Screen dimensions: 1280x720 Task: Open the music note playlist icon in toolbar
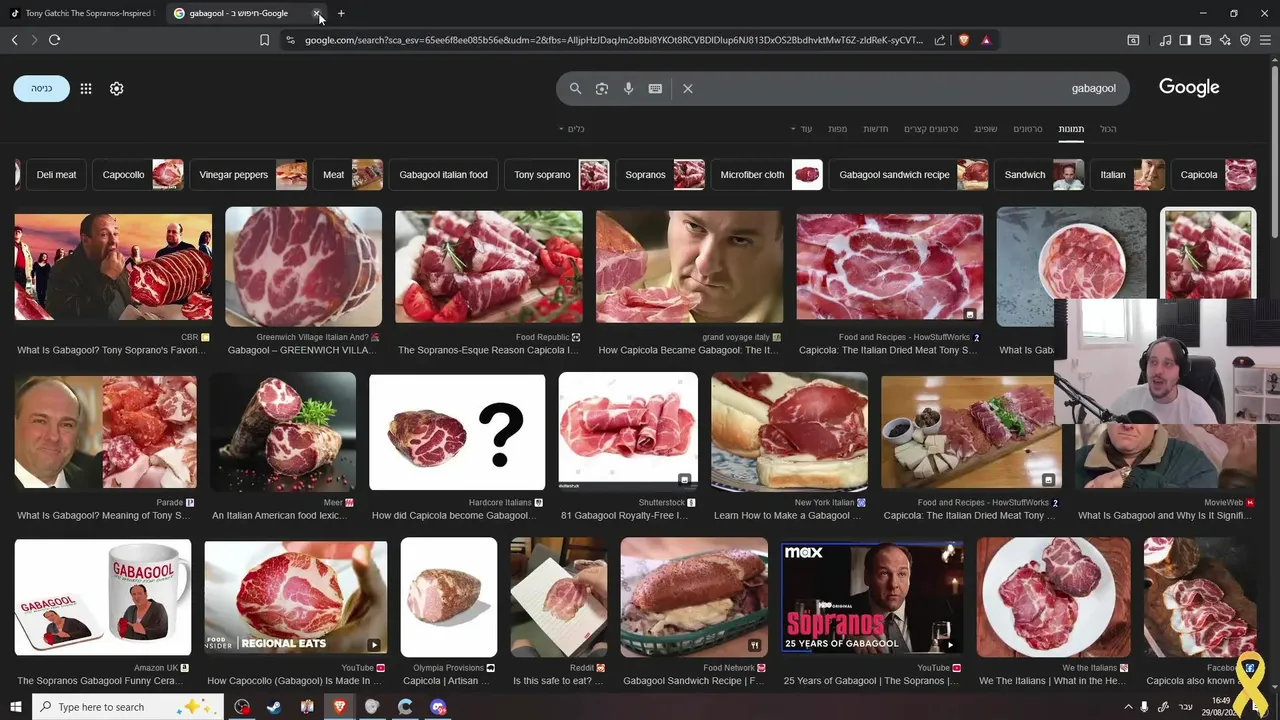1165,40
